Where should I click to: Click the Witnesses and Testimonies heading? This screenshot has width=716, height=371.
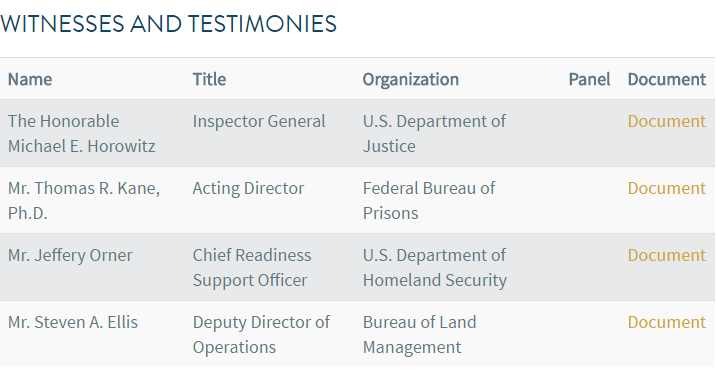pyautogui.click(x=168, y=24)
